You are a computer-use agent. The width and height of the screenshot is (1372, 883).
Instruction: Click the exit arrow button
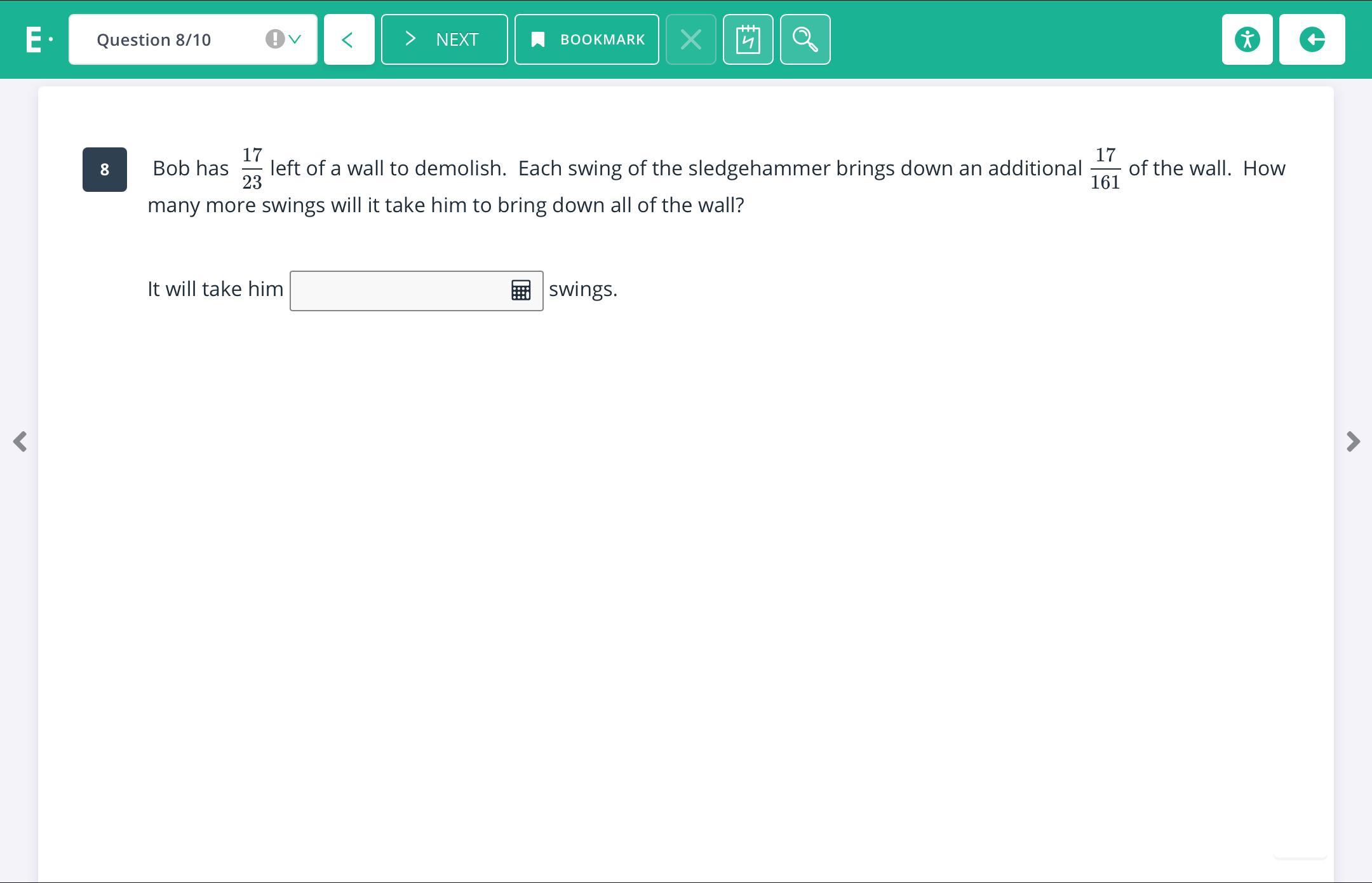(x=1312, y=39)
